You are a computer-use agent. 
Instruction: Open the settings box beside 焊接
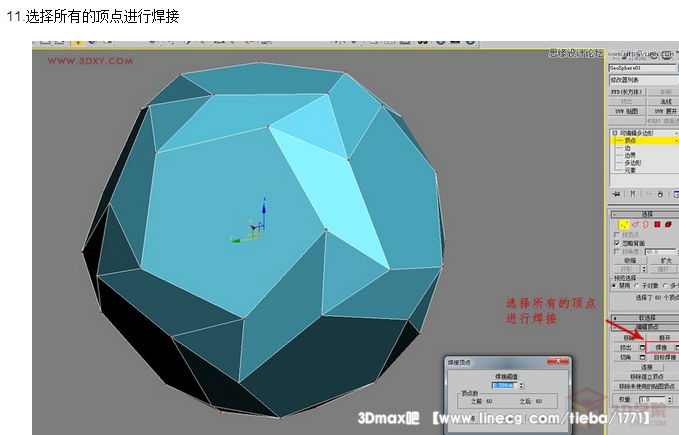click(675, 346)
